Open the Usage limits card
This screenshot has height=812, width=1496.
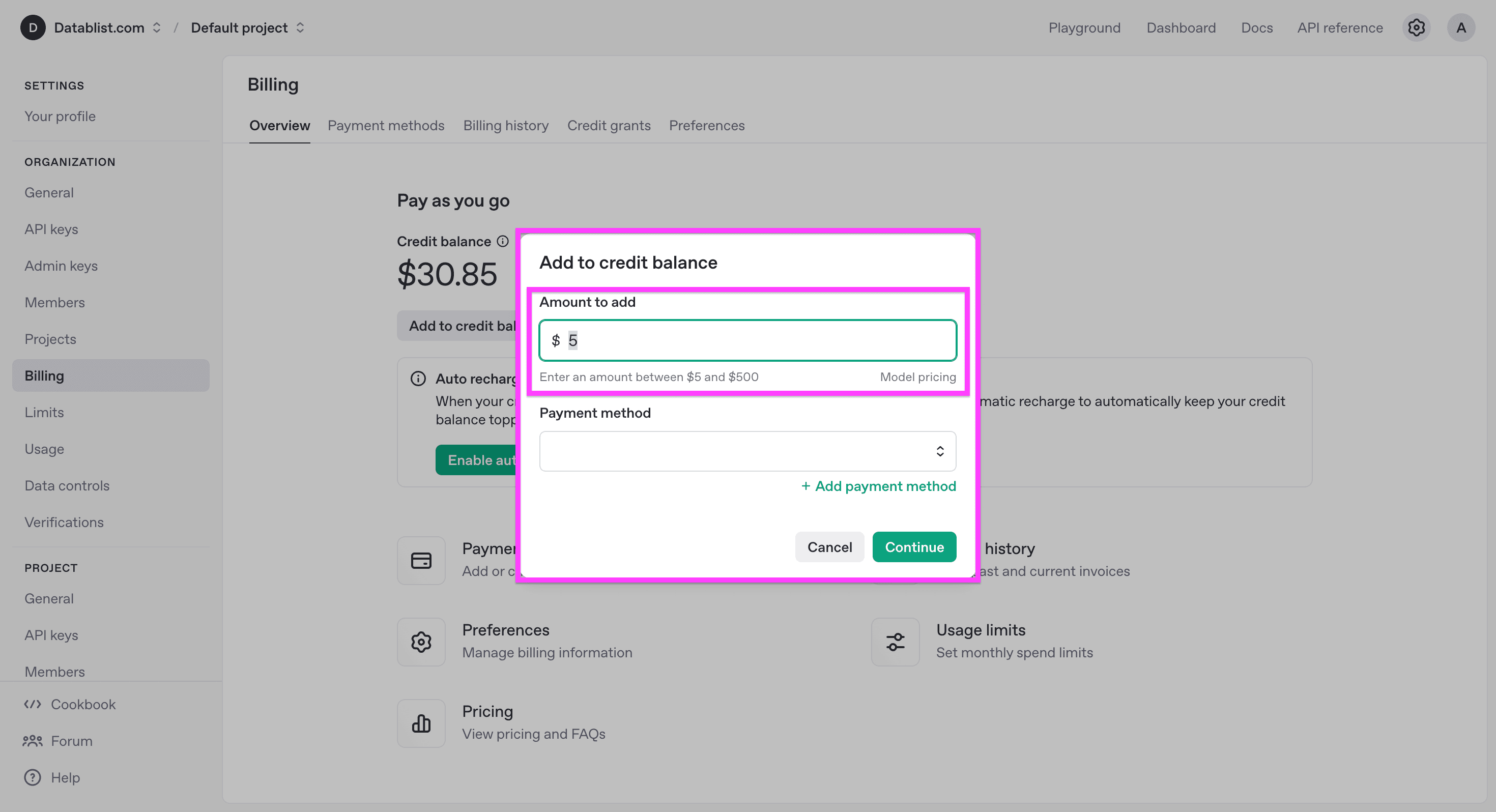coord(982,642)
